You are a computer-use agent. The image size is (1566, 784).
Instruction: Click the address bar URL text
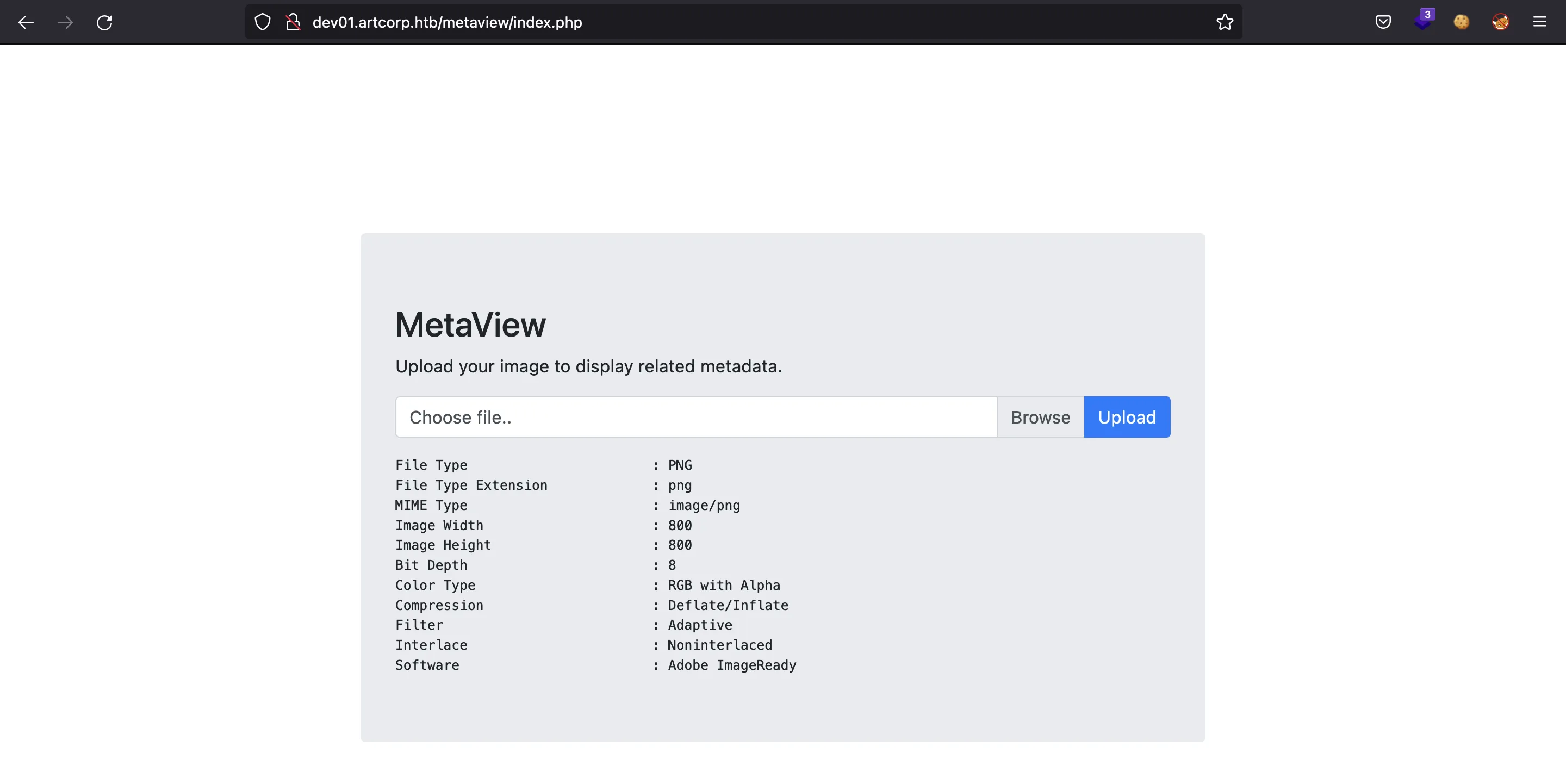[x=447, y=22]
